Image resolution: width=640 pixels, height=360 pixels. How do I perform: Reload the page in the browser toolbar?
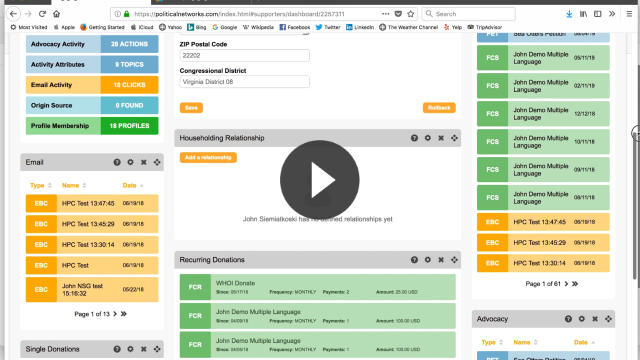tap(42, 14)
